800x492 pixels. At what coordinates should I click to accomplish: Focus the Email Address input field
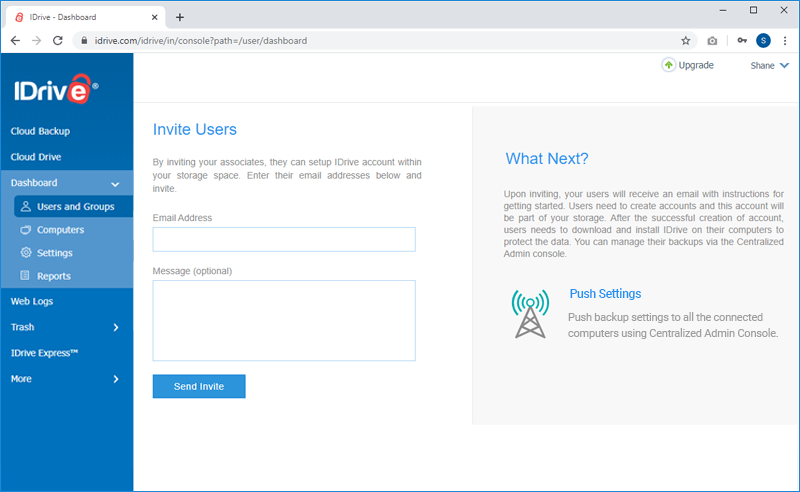pyautogui.click(x=284, y=239)
